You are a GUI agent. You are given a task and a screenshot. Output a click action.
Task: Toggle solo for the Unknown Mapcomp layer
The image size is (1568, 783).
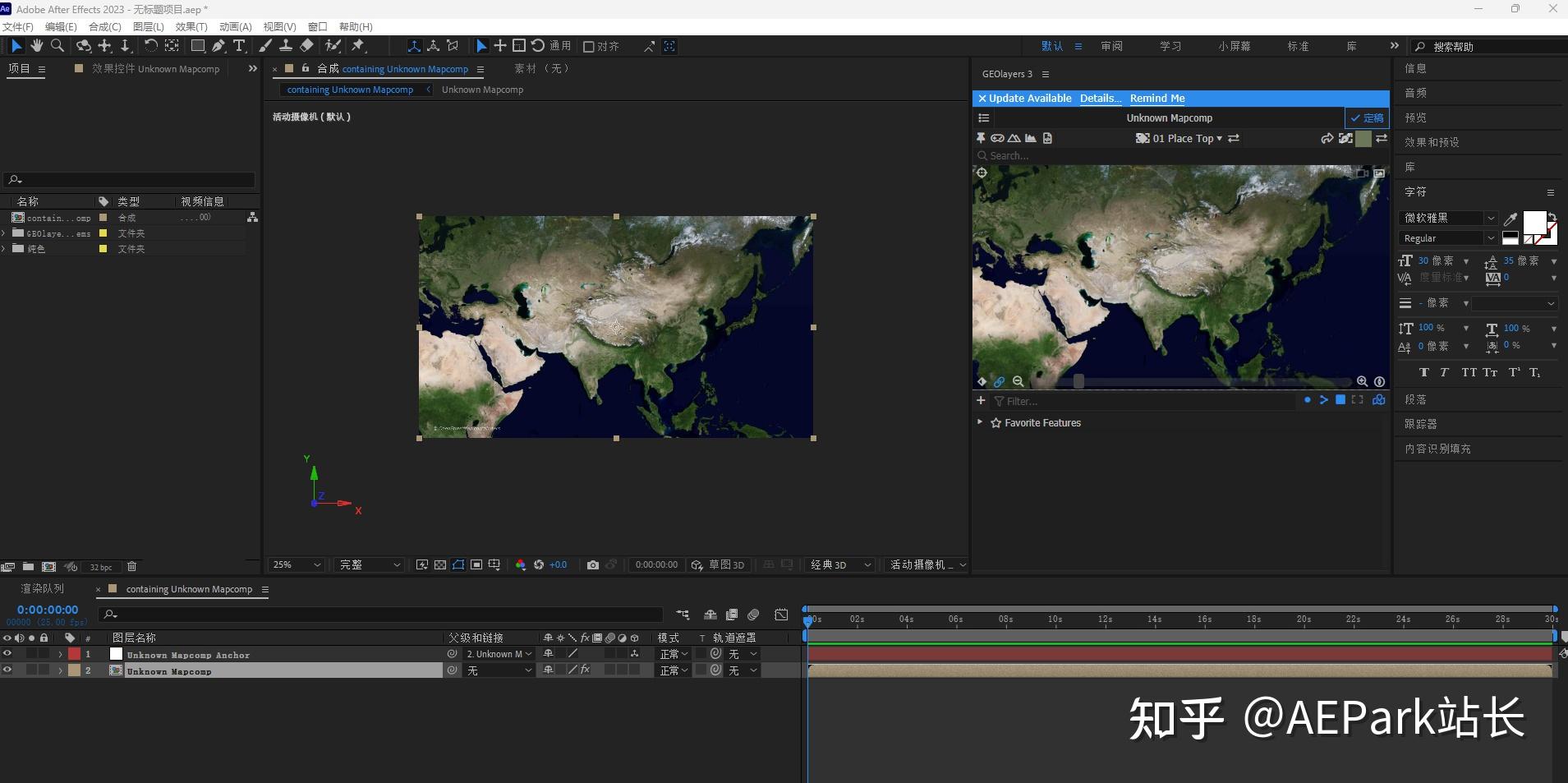click(31, 670)
